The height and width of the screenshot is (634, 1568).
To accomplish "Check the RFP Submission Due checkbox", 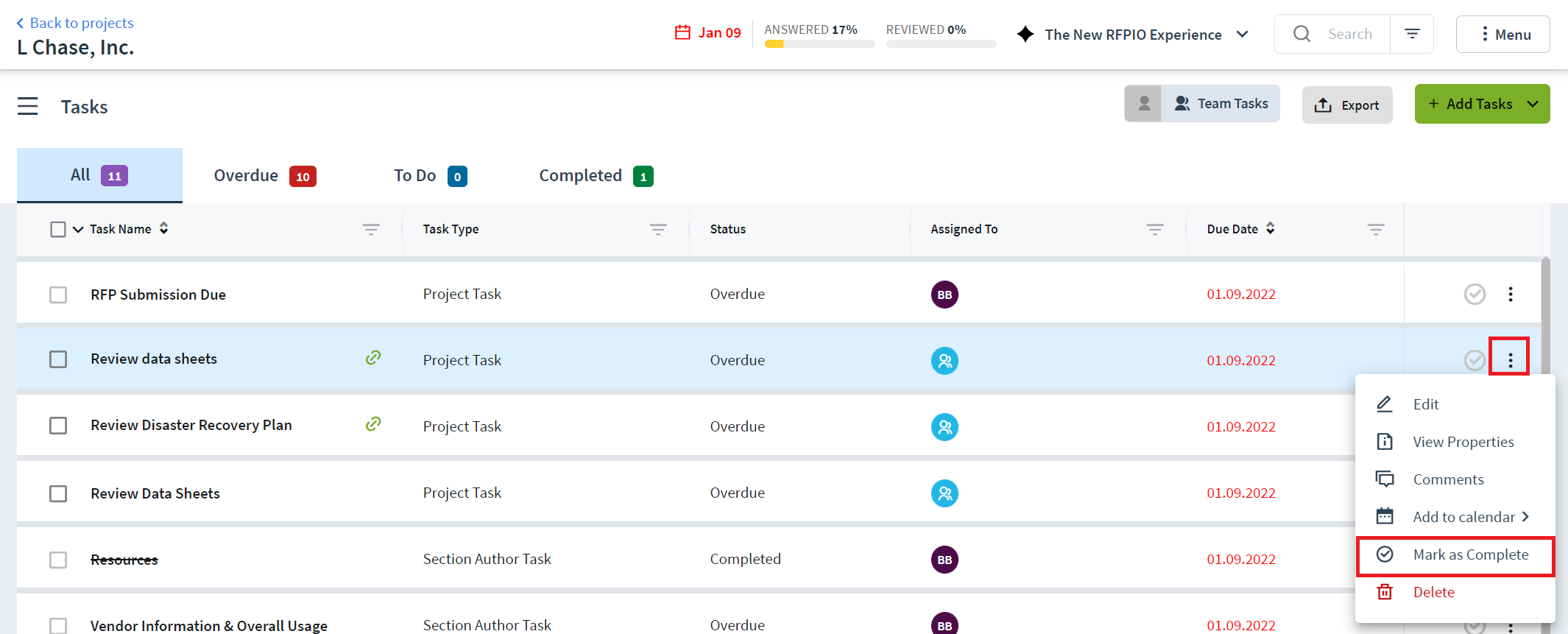I will click(x=58, y=295).
